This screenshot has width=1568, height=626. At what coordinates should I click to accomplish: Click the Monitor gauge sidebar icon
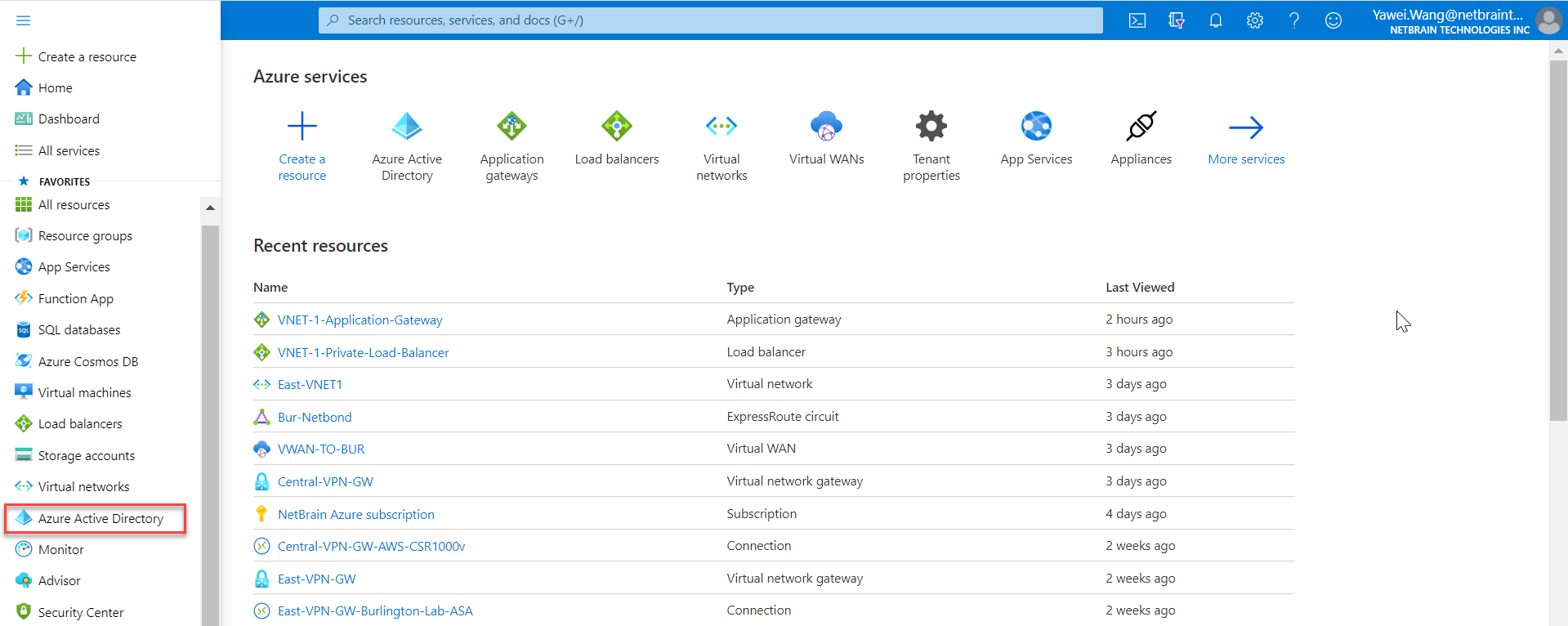point(24,549)
